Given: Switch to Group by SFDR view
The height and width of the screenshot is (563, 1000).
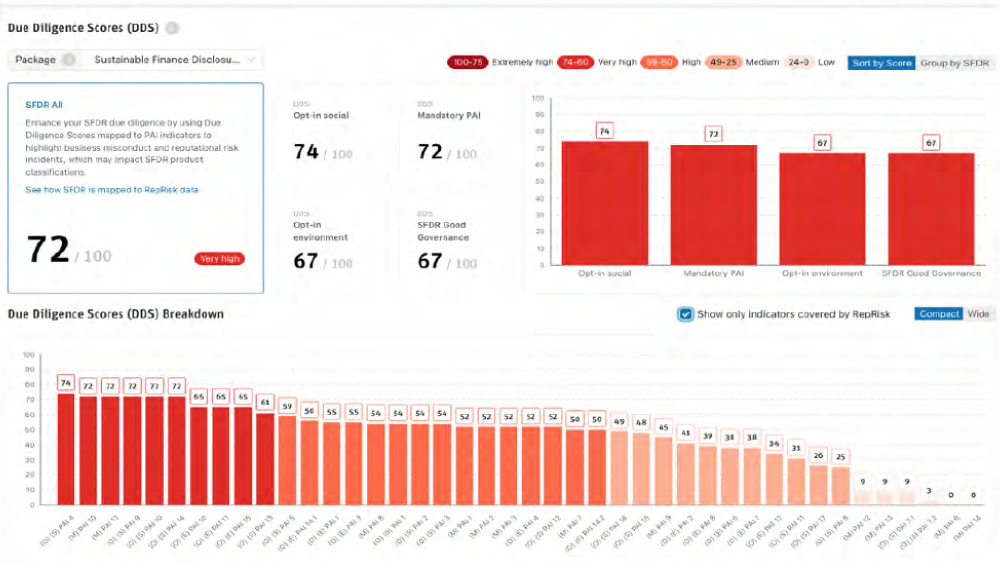Looking at the screenshot, I should (954, 63).
